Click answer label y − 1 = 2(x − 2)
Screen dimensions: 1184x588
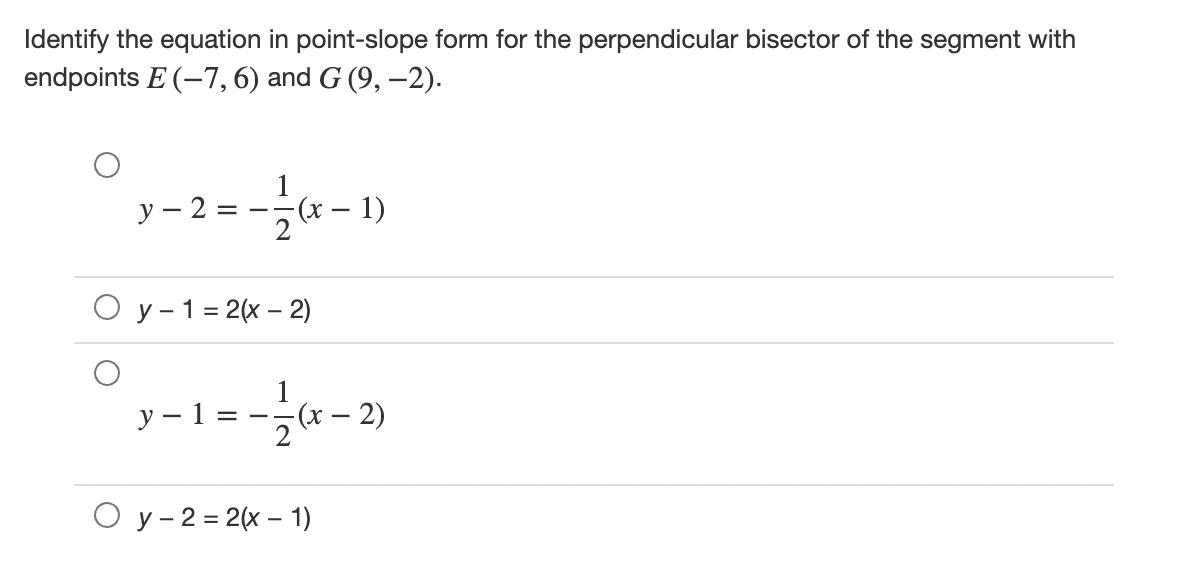click(224, 309)
